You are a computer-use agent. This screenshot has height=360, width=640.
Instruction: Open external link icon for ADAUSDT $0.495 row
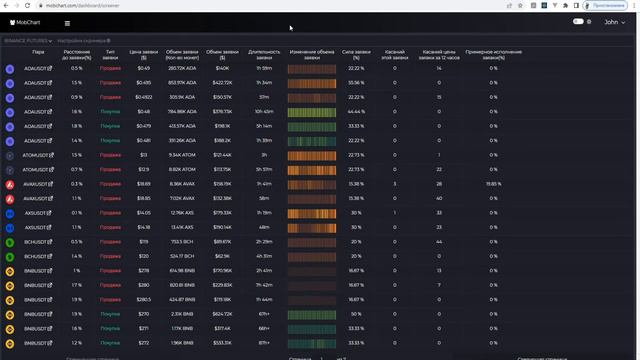click(x=50, y=83)
